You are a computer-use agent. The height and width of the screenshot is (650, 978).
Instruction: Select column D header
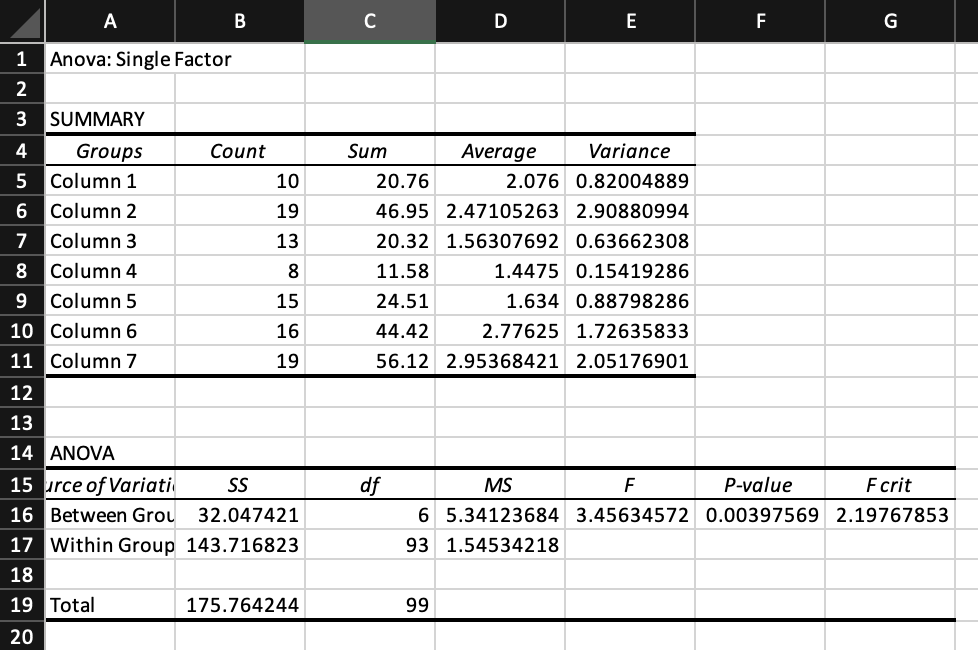pos(500,21)
